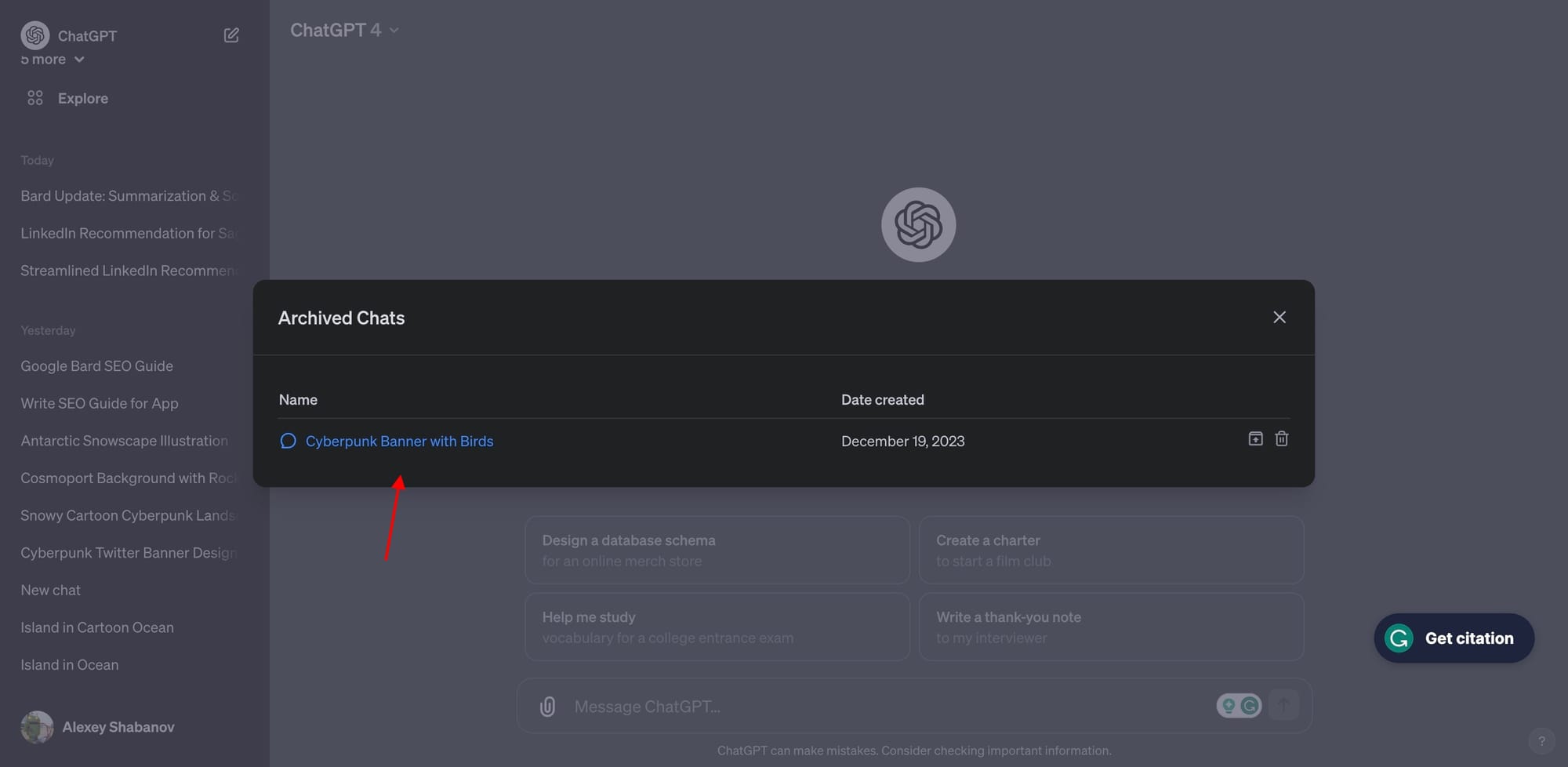Screen dimensions: 1568x767
Task: Open 'LinkedIn Recommendation for' chat
Action: point(129,233)
